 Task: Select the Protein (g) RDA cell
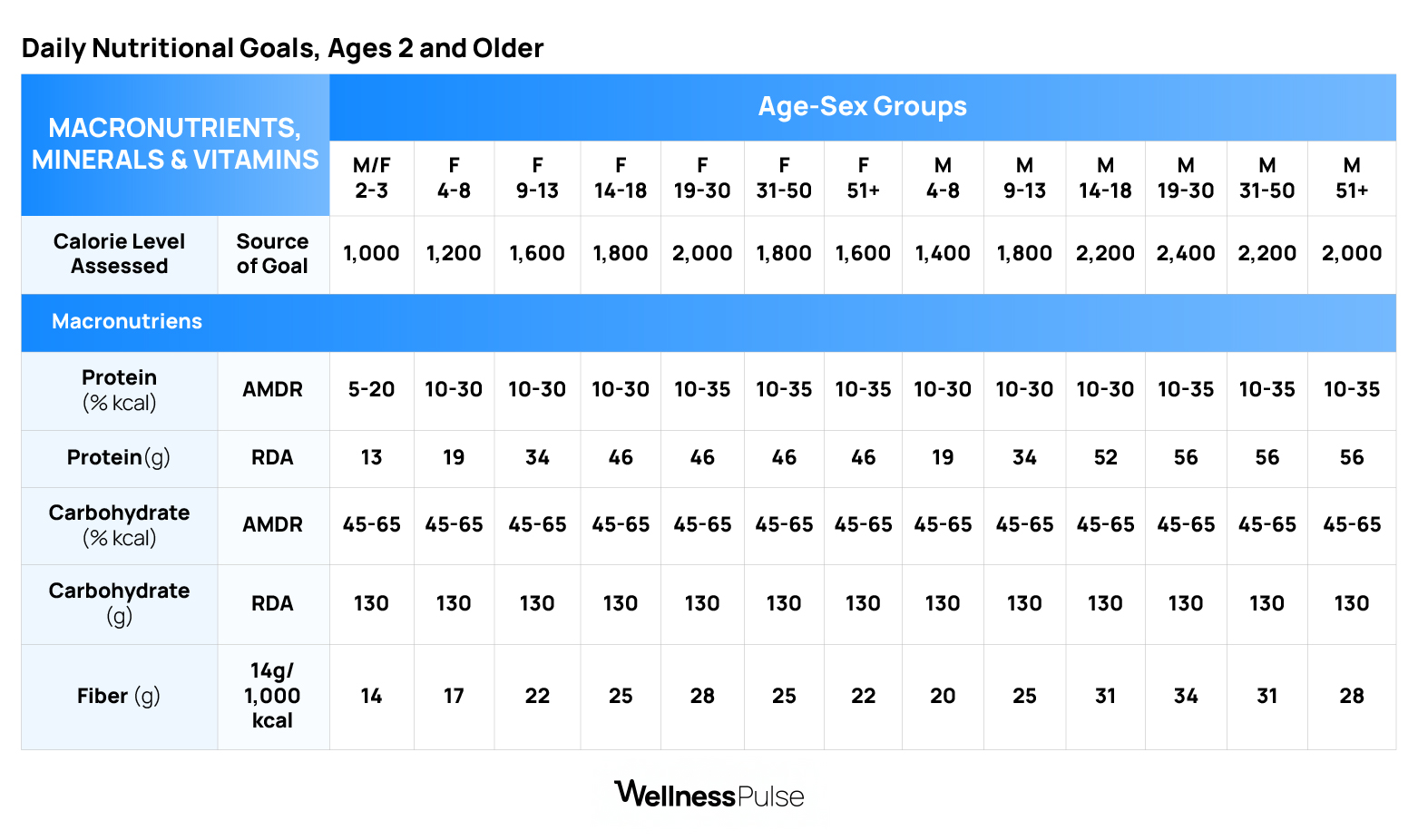[x=273, y=458]
